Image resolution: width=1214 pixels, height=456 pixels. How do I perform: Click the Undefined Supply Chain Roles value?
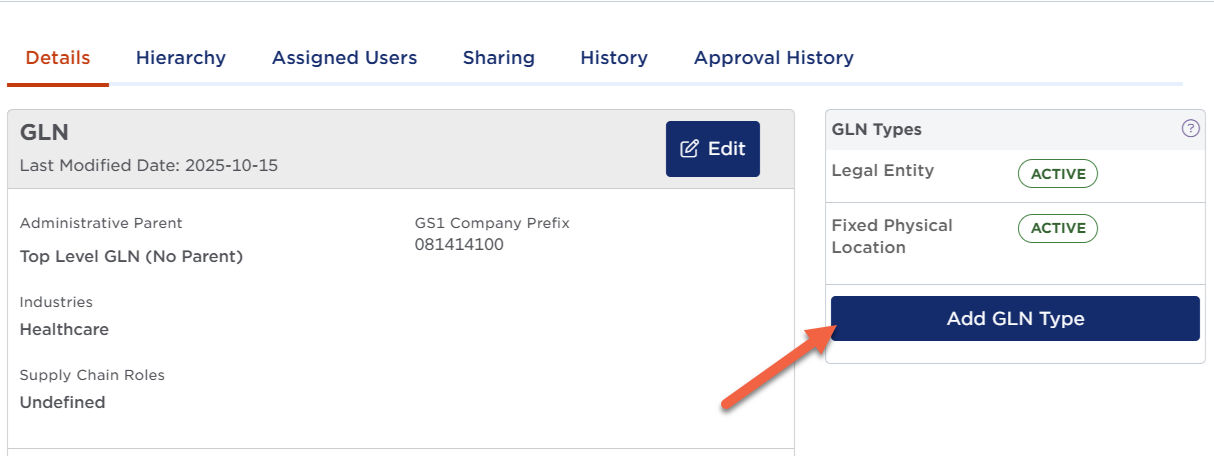click(x=62, y=403)
